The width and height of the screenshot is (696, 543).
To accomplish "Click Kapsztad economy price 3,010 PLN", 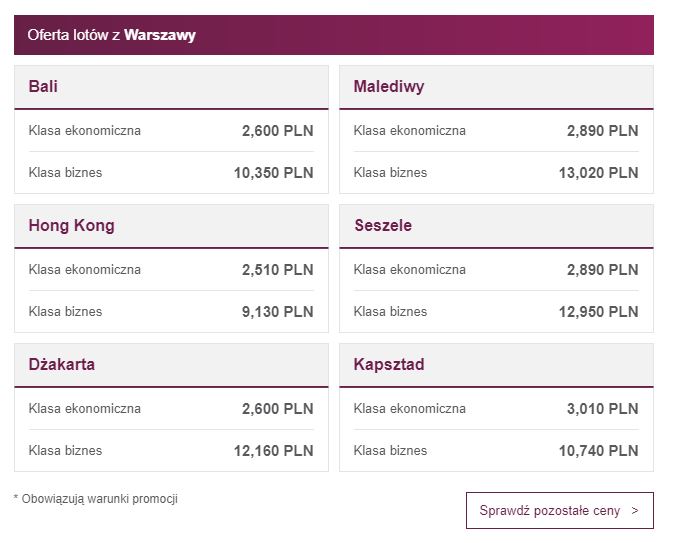I will [x=603, y=409].
